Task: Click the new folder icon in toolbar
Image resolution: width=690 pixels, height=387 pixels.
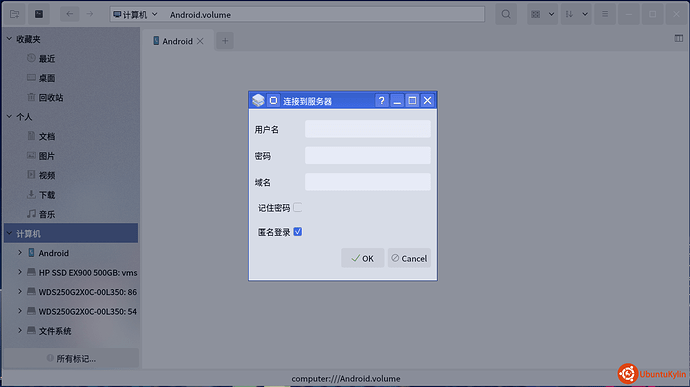Action: point(15,14)
